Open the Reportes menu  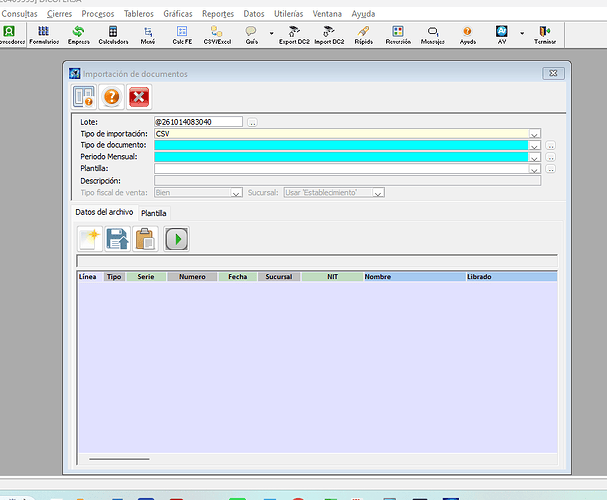[218, 14]
